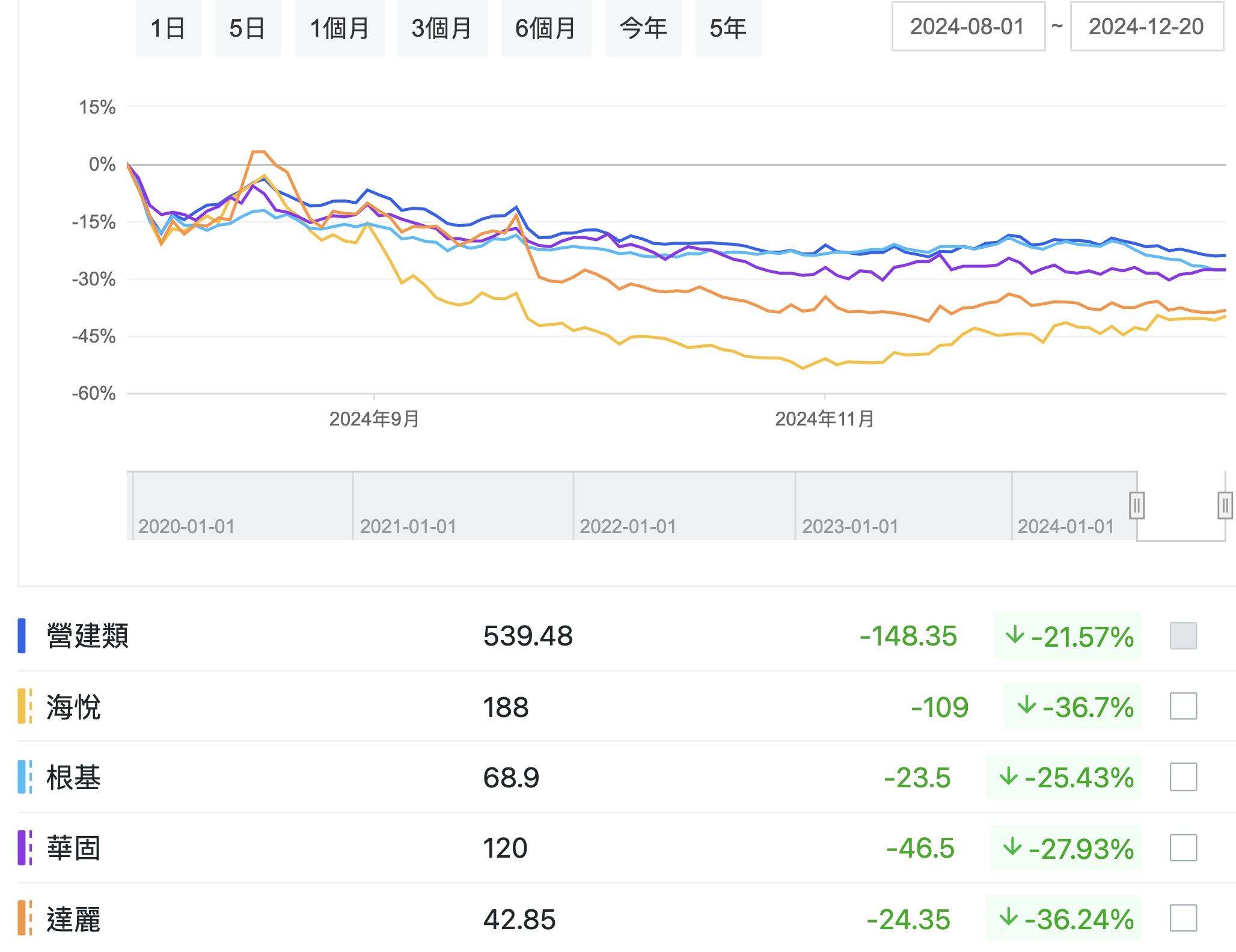Image resolution: width=1236 pixels, height=952 pixels.
Task: Click the right range slider handle
Action: (x=1225, y=505)
